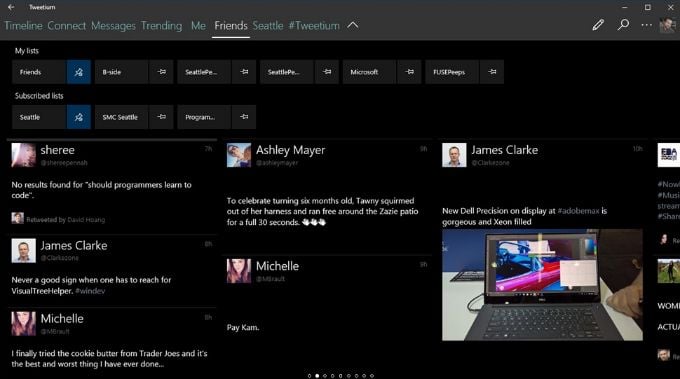Open the VisualTreeHelper tweet text
This screenshot has height=379, width=680.
91,285
